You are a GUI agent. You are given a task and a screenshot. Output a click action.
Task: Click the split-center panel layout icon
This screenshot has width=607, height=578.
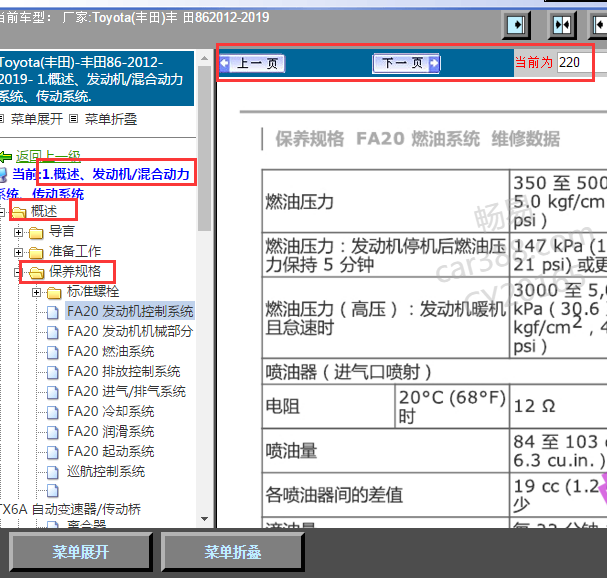562,25
